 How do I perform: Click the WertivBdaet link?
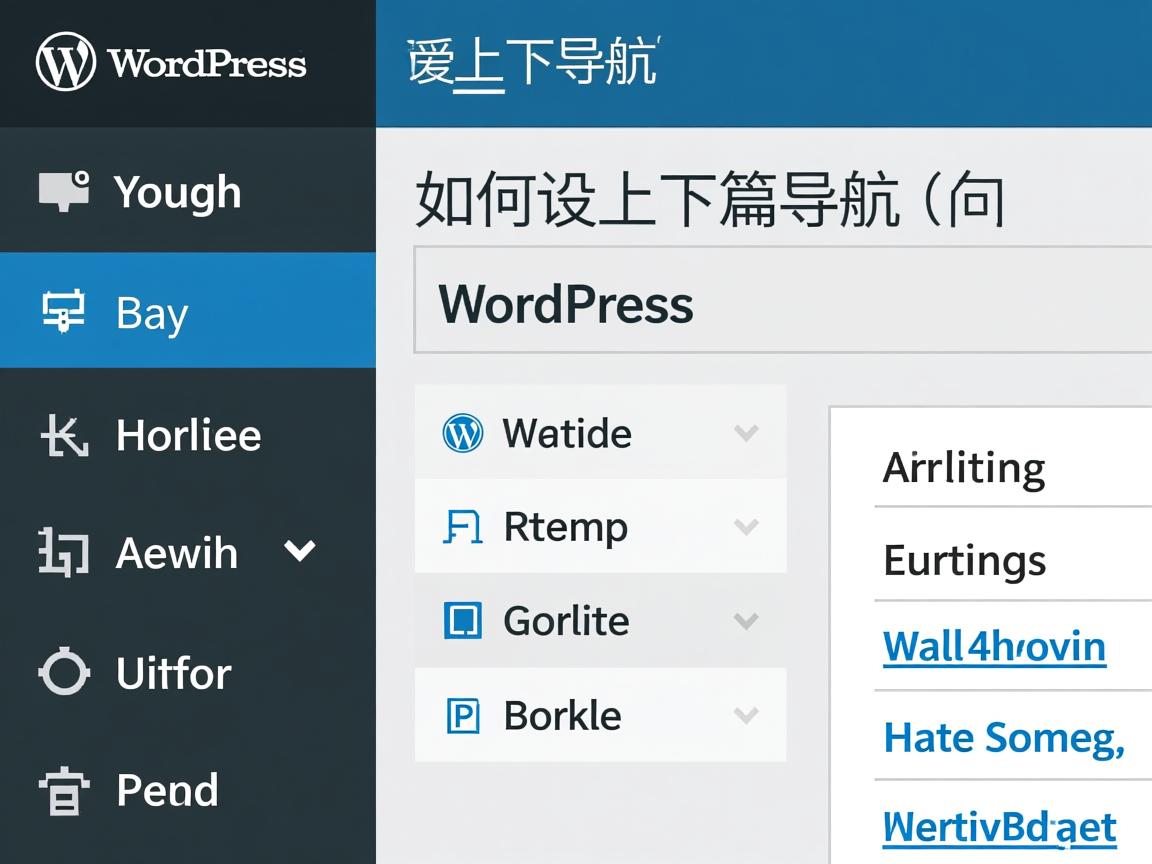click(x=998, y=826)
